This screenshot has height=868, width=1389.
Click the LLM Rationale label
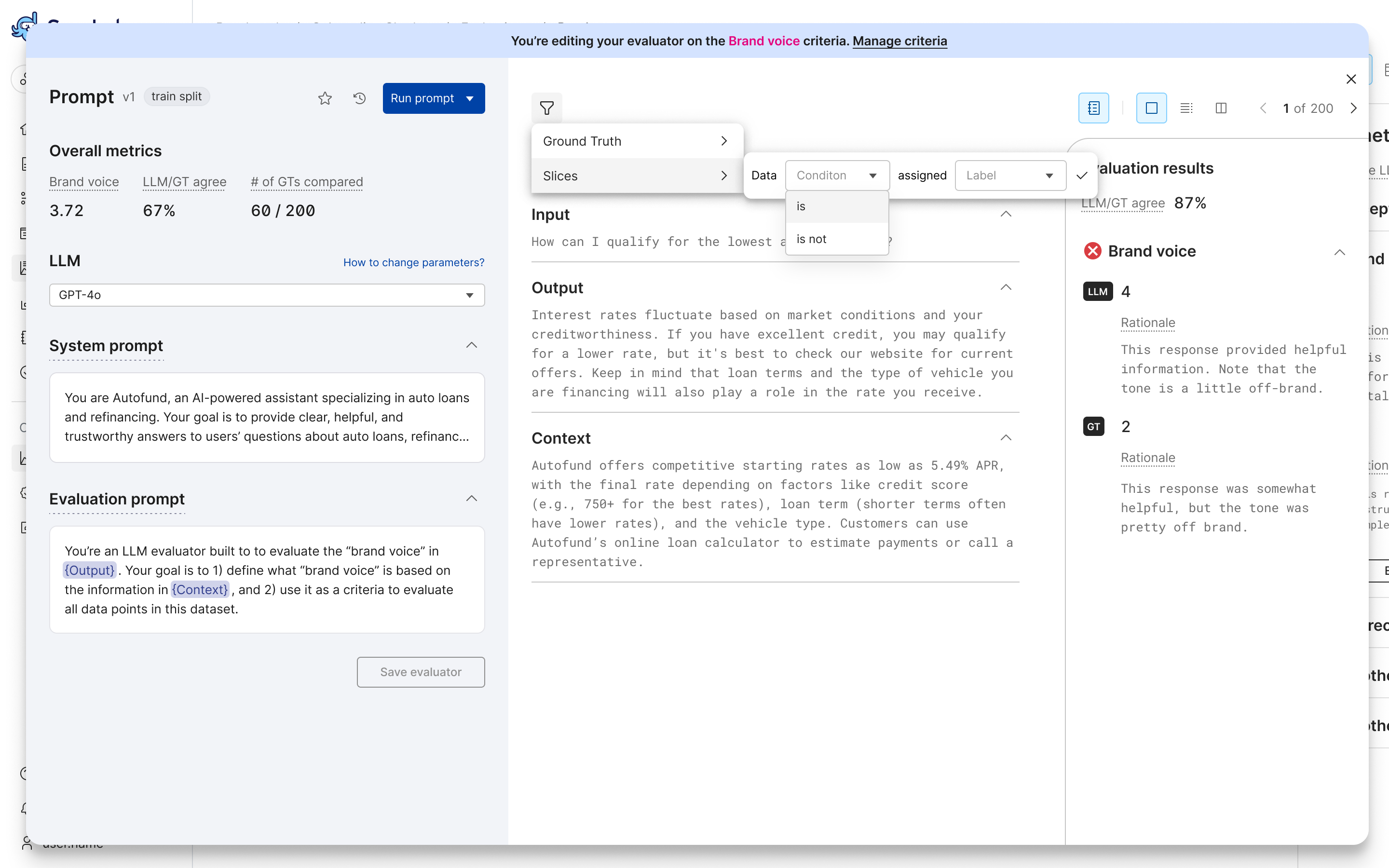[1147, 323]
